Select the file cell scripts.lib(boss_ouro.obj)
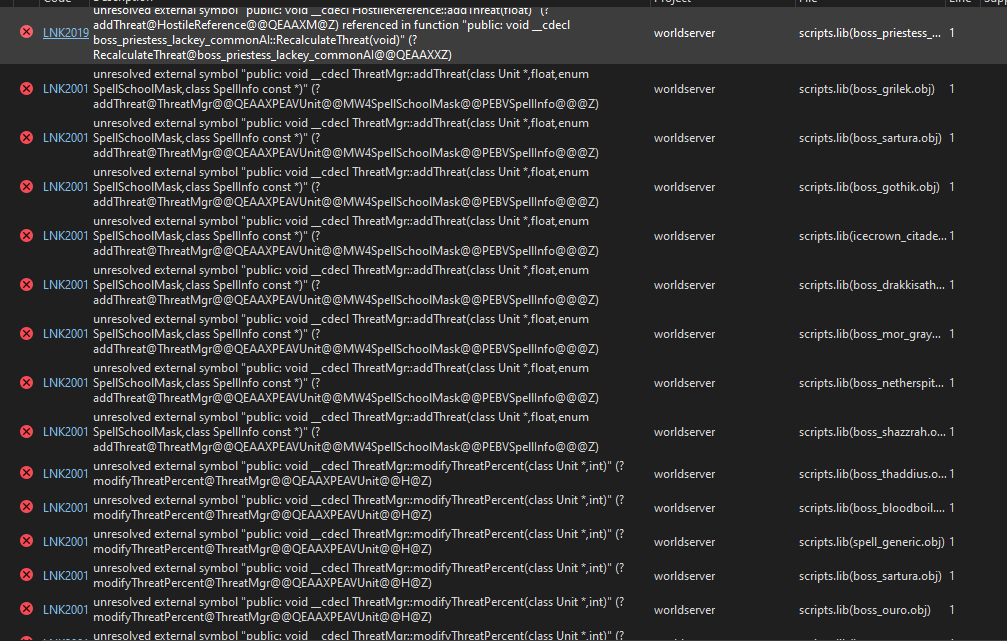Screen dimensions: 1007x641 864,610
